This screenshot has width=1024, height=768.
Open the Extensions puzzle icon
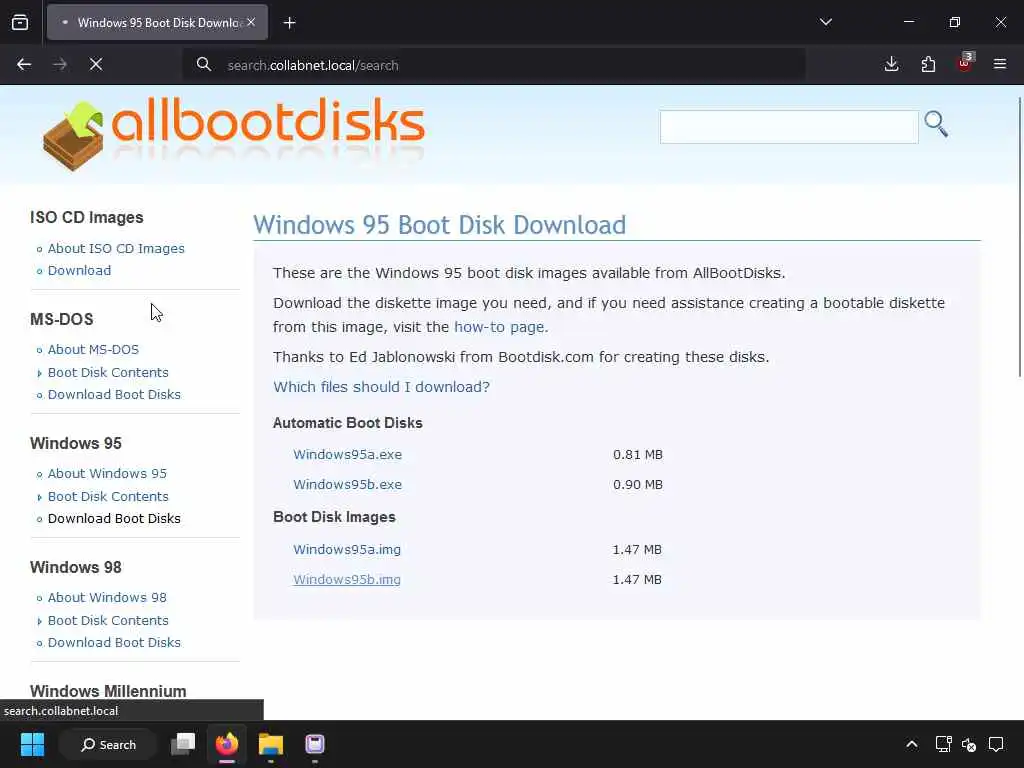928,64
